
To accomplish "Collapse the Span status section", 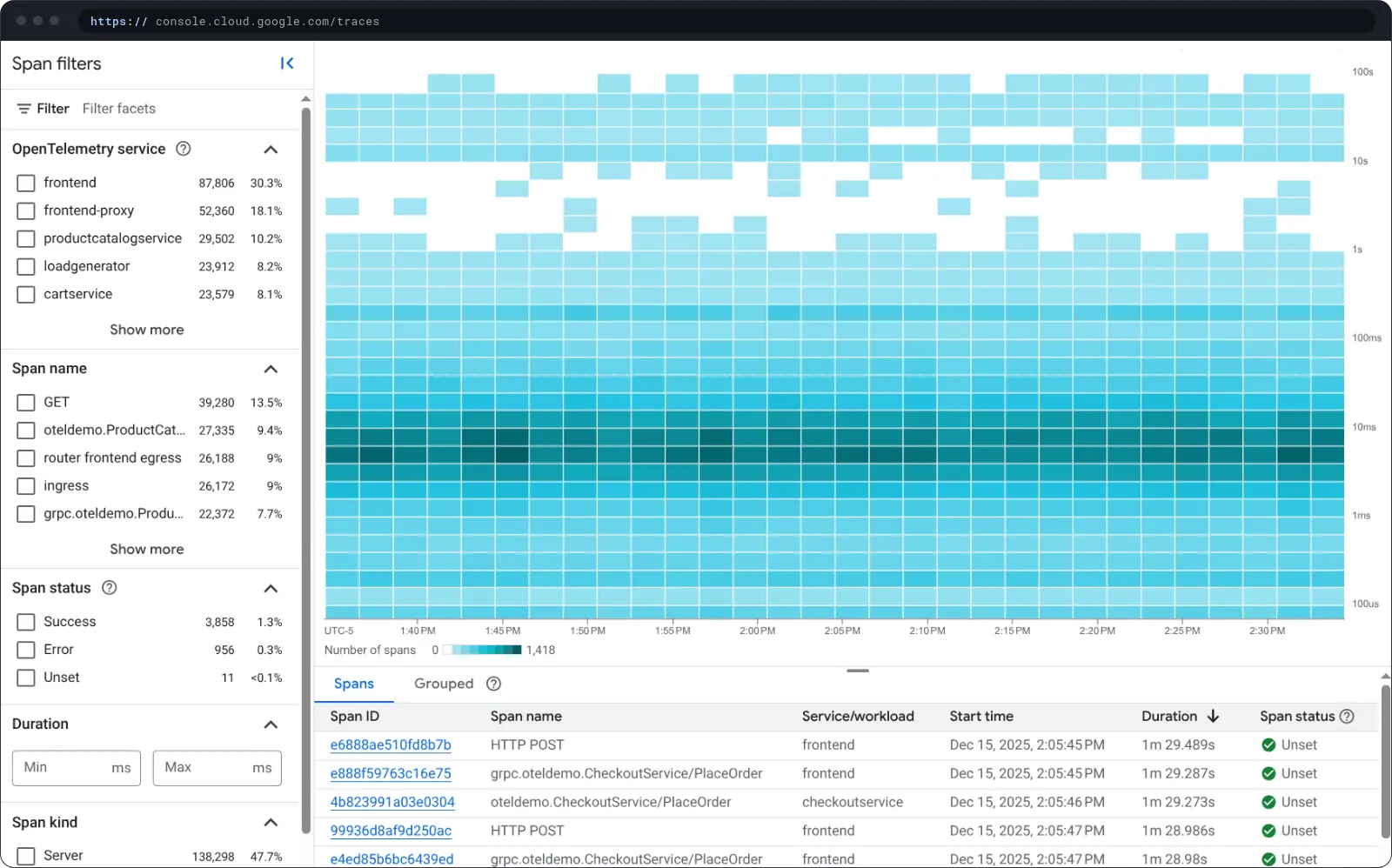I will pos(271,589).
